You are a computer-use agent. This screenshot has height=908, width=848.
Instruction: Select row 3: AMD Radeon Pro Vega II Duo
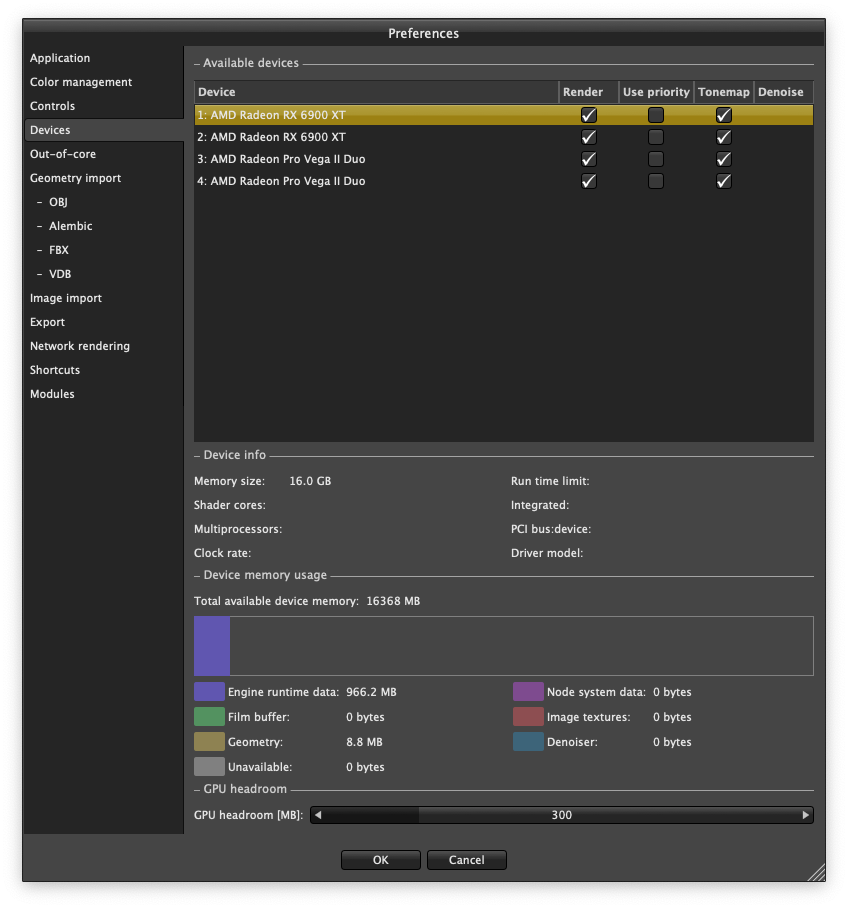tap(503, 159)
